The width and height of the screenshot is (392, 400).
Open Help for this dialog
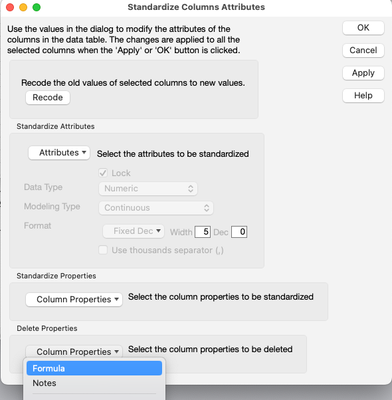coord(363,96)
